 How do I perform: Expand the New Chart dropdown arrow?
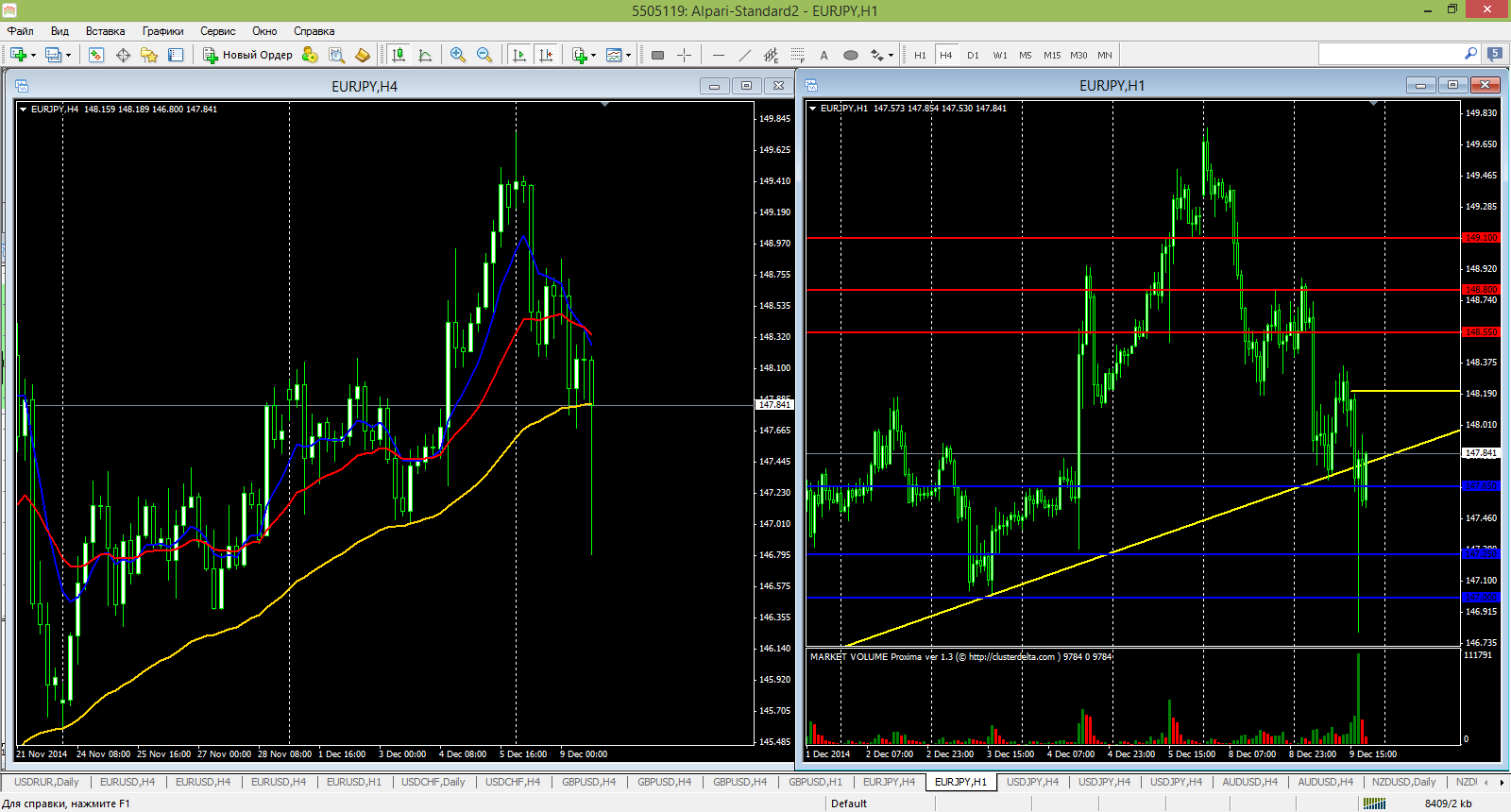click(x=33, y=55)
